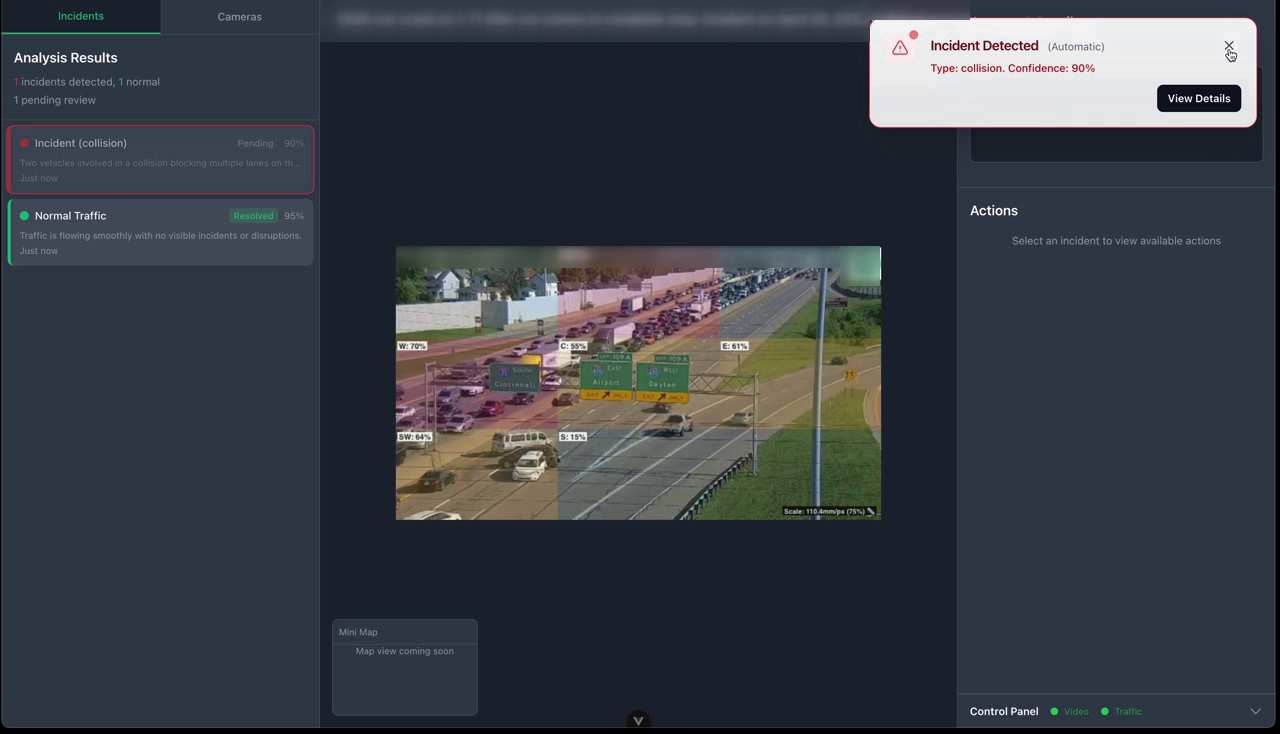Click the SW: 64% zone label
This screenshot has height=734, width=1280.
click(415, 437)
